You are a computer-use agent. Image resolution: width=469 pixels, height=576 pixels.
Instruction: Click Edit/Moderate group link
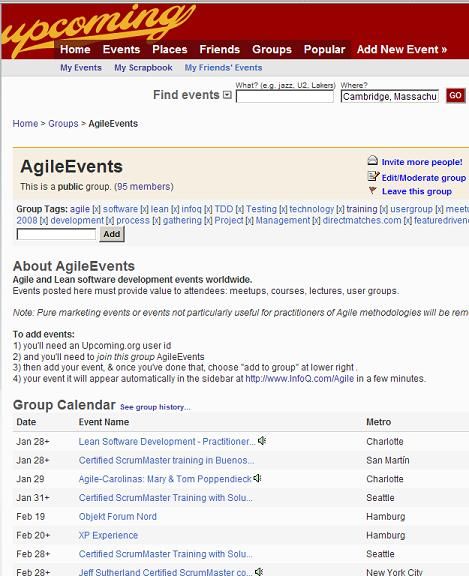424,178
